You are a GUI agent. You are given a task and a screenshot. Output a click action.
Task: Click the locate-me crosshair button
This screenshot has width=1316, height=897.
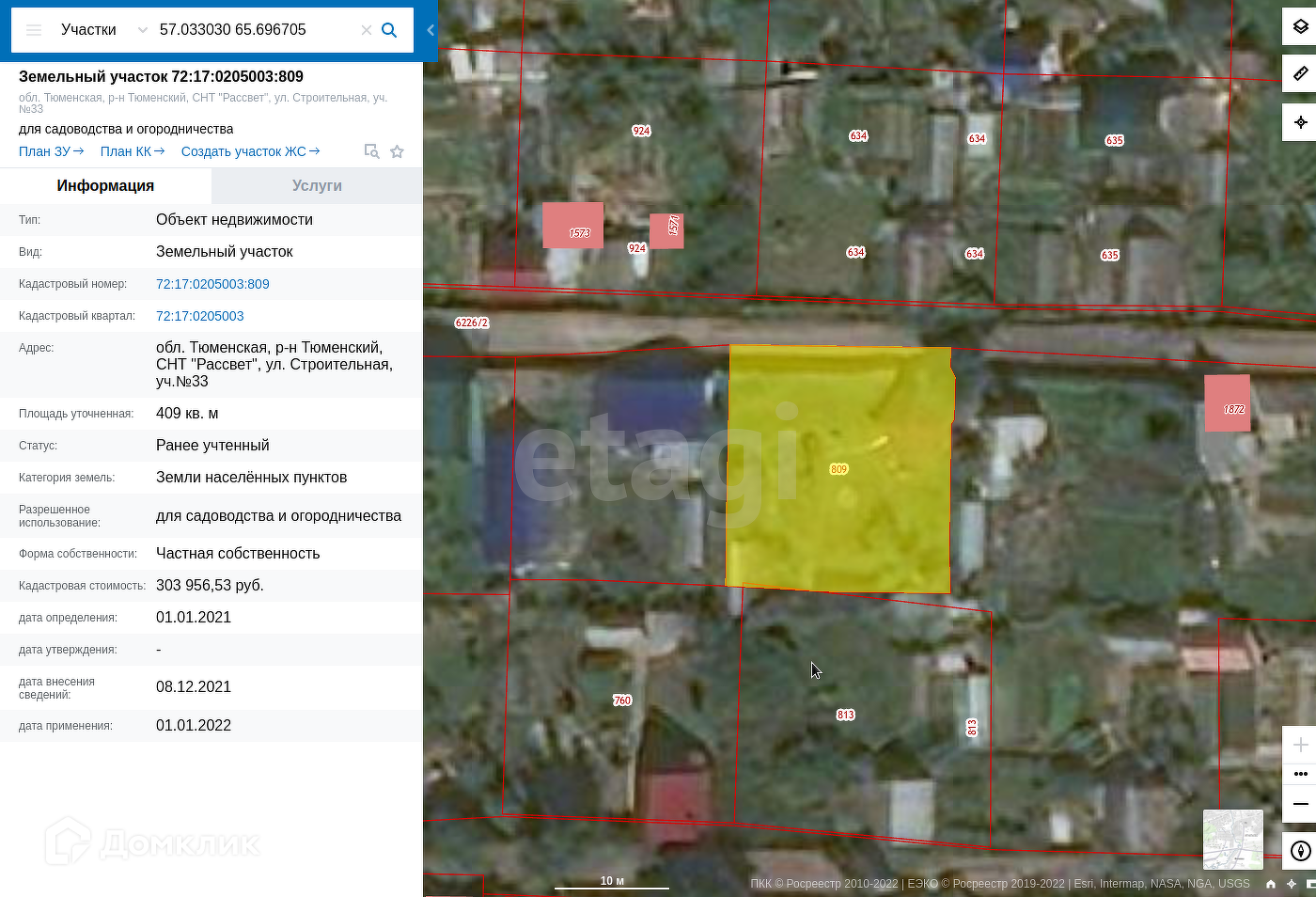(x=1300, y=122)
